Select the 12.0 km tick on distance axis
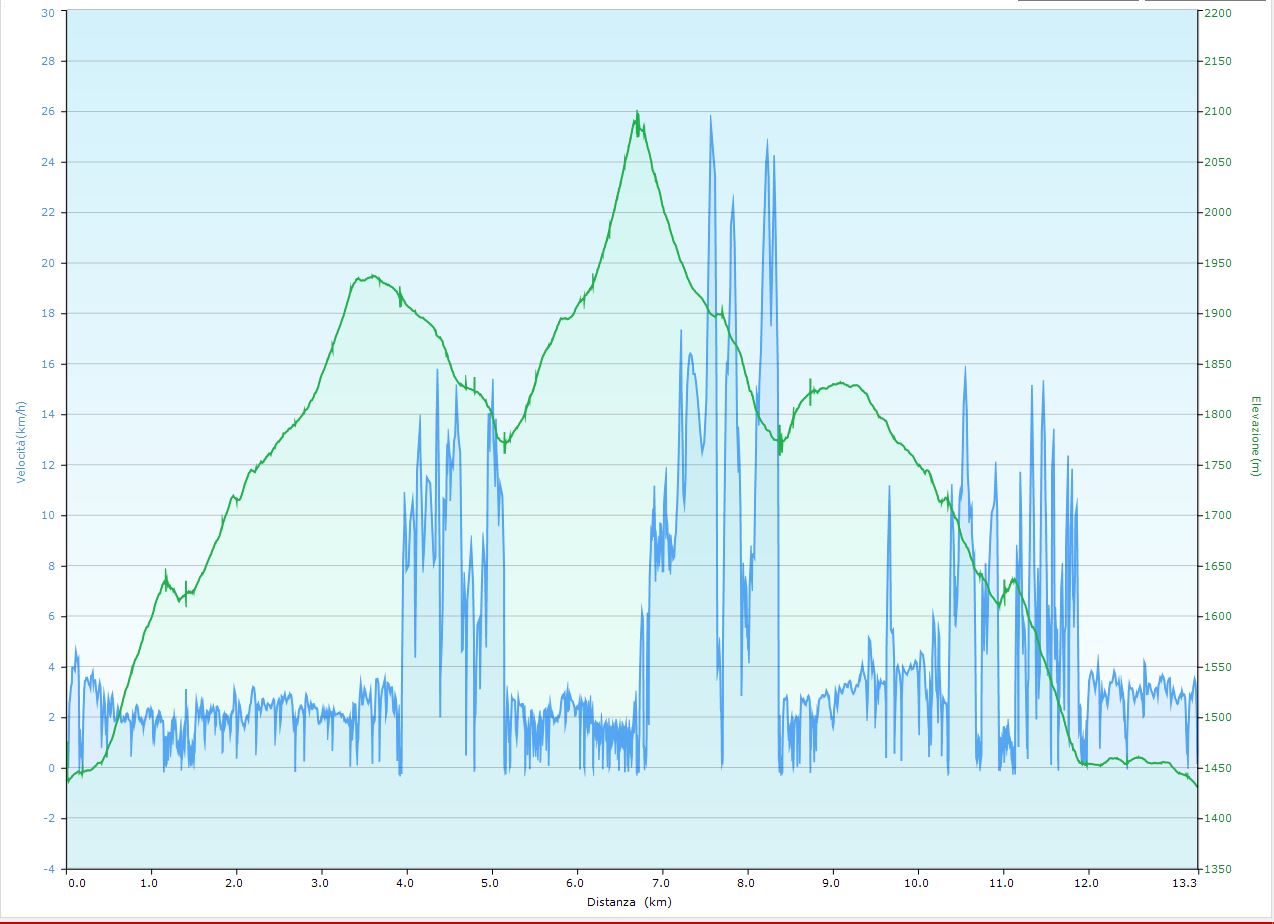Image resolution: width=1274 pixels, height=924 pixels. coord(1087,883)
